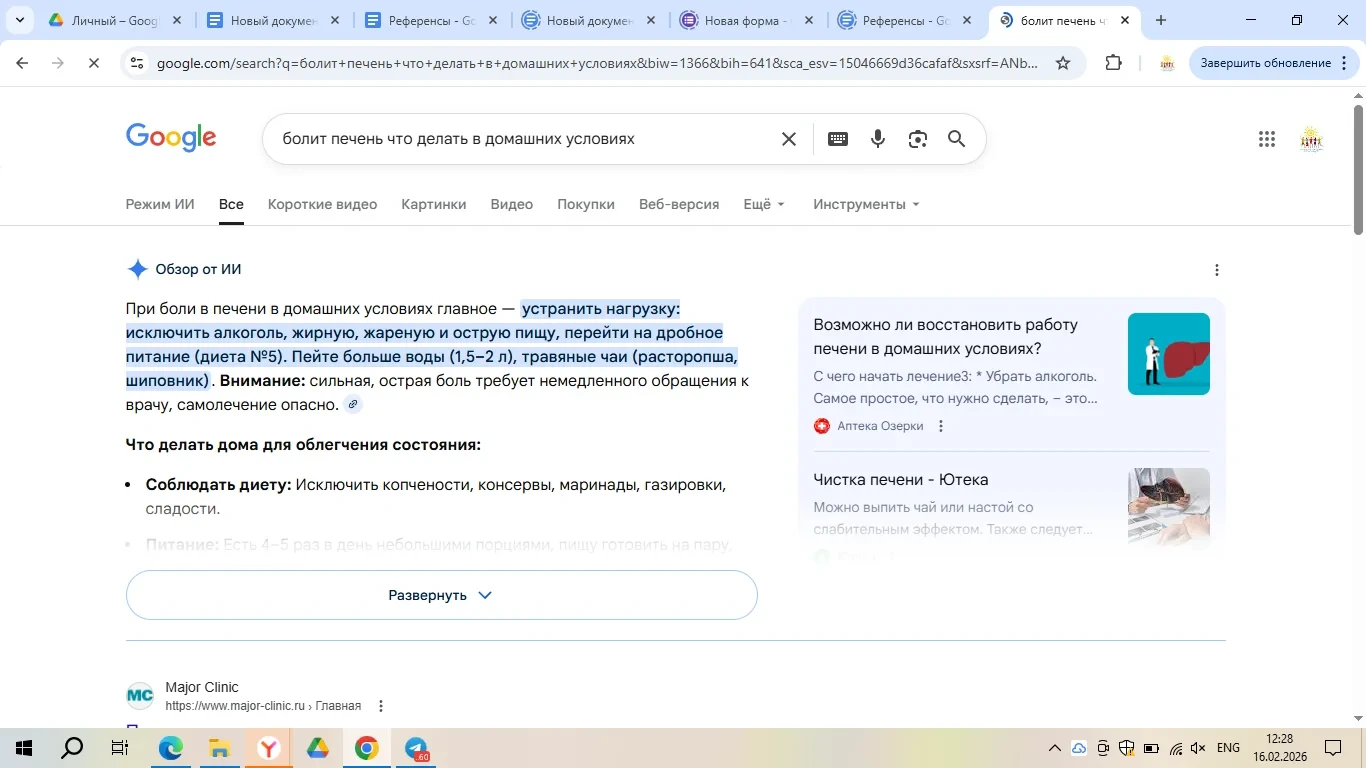Open the Chrome extensions puzzle icon
The height and width of the screenshot is (768, 1366).
1113,63
